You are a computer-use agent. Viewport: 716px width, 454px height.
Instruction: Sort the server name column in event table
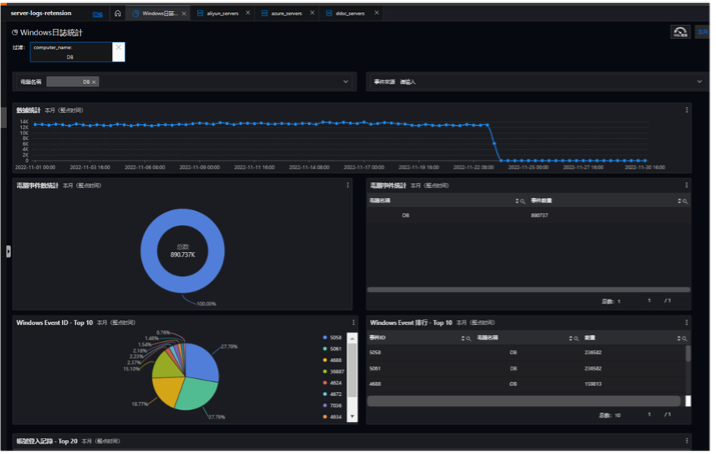tap(517, 201)
